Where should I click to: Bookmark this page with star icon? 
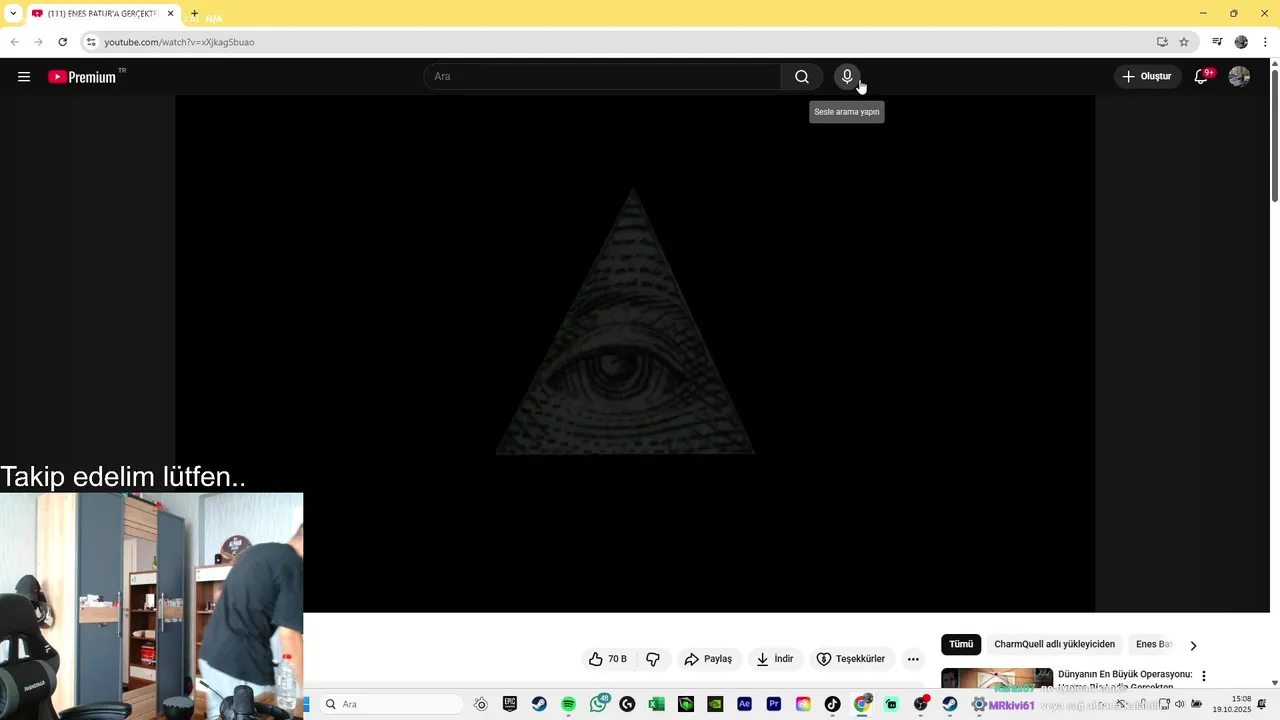1184,42
